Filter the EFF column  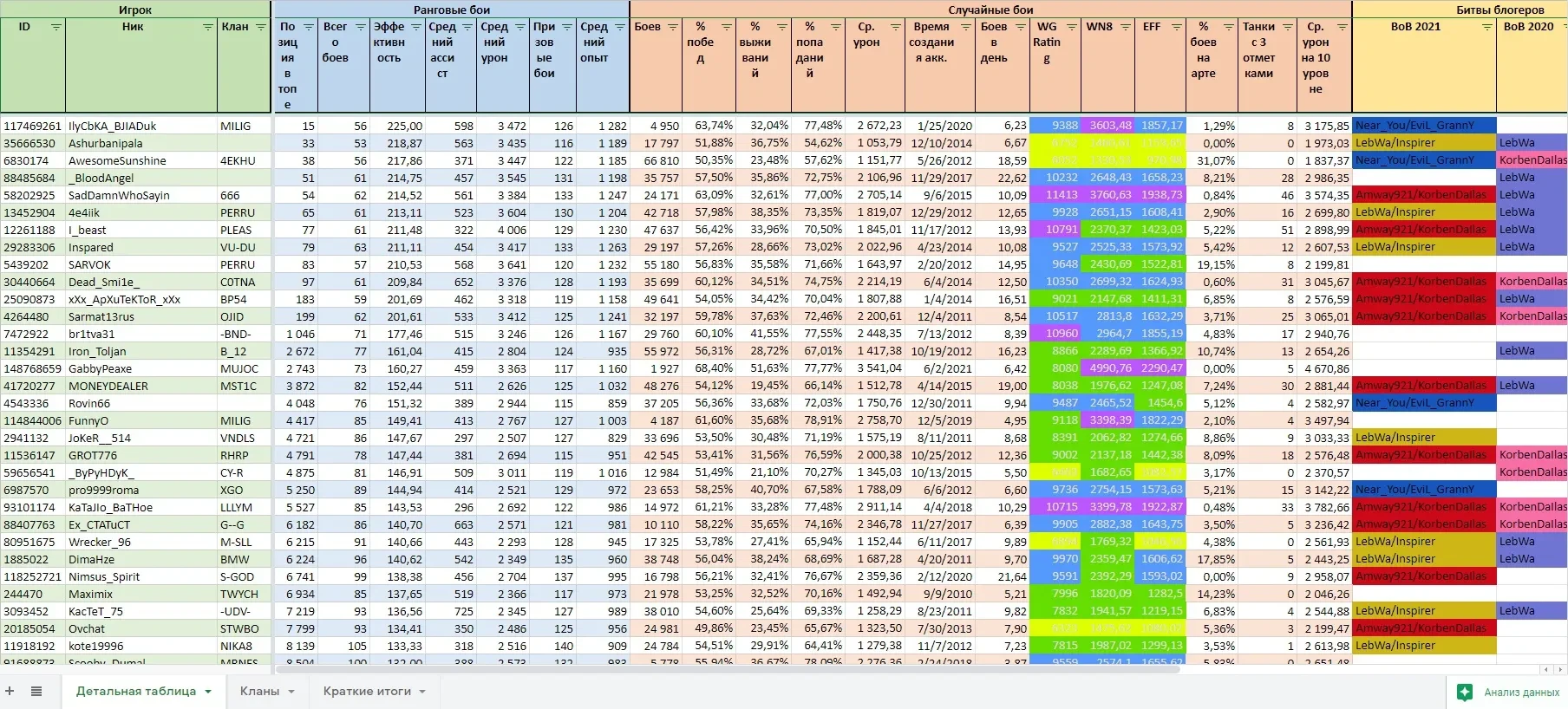1176,27
